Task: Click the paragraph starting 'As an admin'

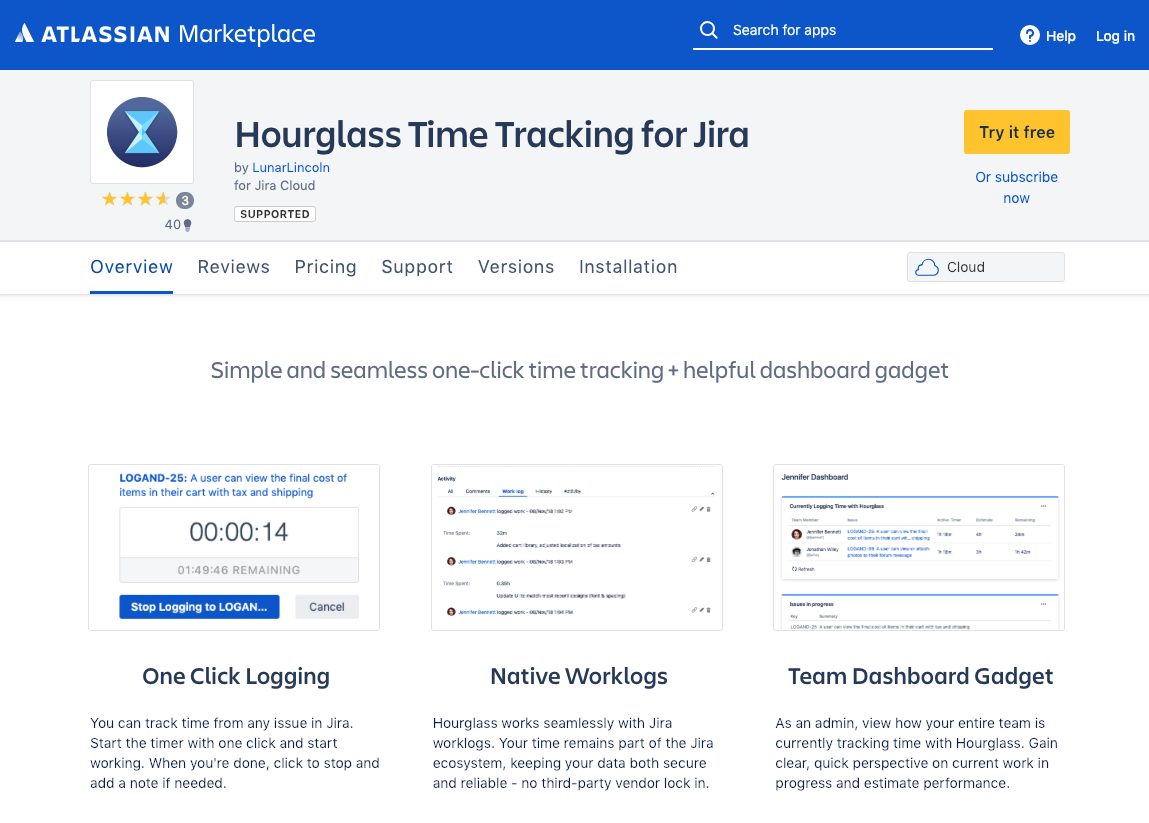Action: 917,753
